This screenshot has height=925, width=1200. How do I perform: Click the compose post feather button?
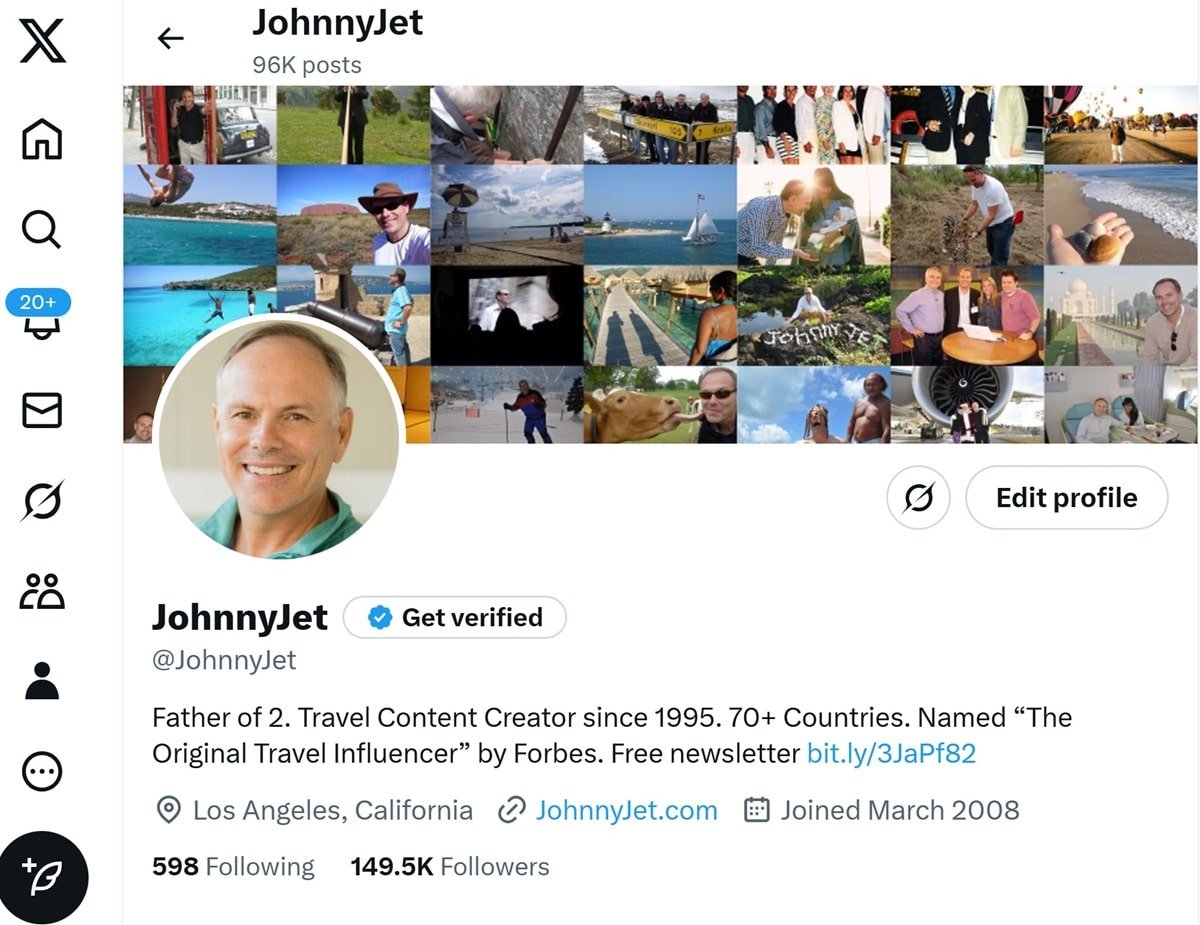coord(44,877)
